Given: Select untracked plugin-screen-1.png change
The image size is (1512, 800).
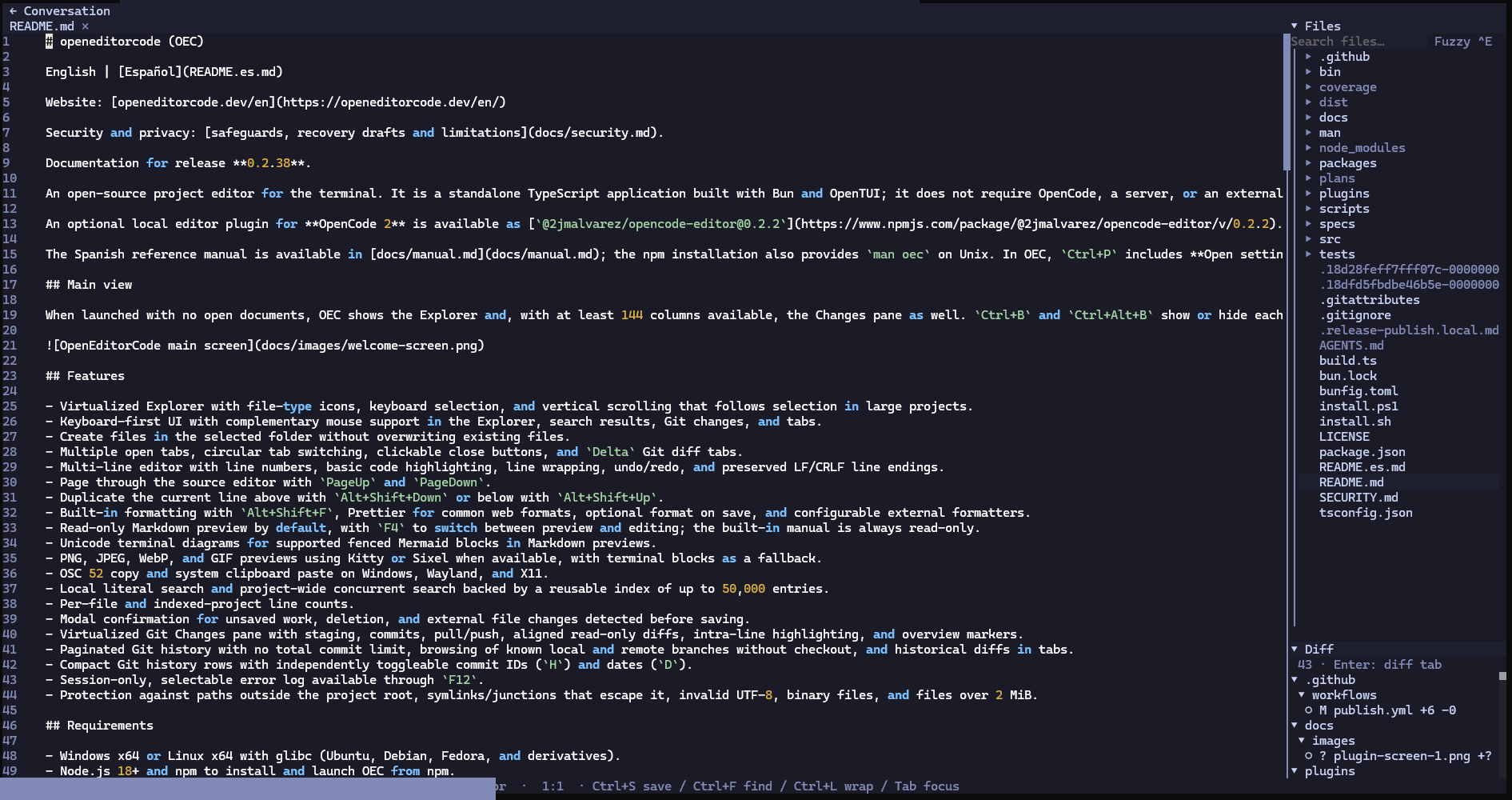Looking at the screenshot, I should 1398,756.
